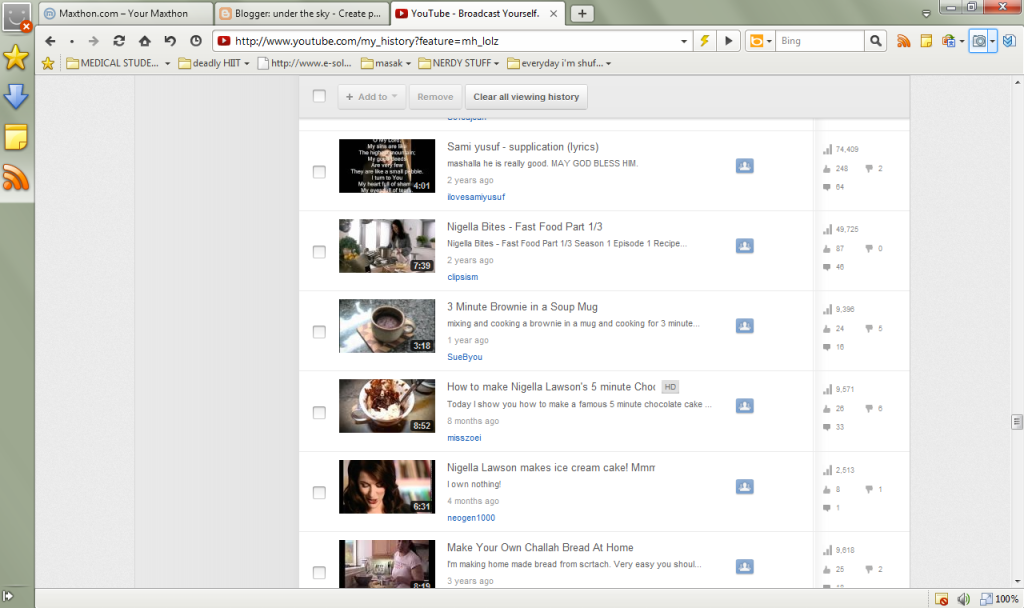Viewport: 1024px width, 608px height.
Task: Switch to the Maxthon.com tab
Action: [124, 13]
